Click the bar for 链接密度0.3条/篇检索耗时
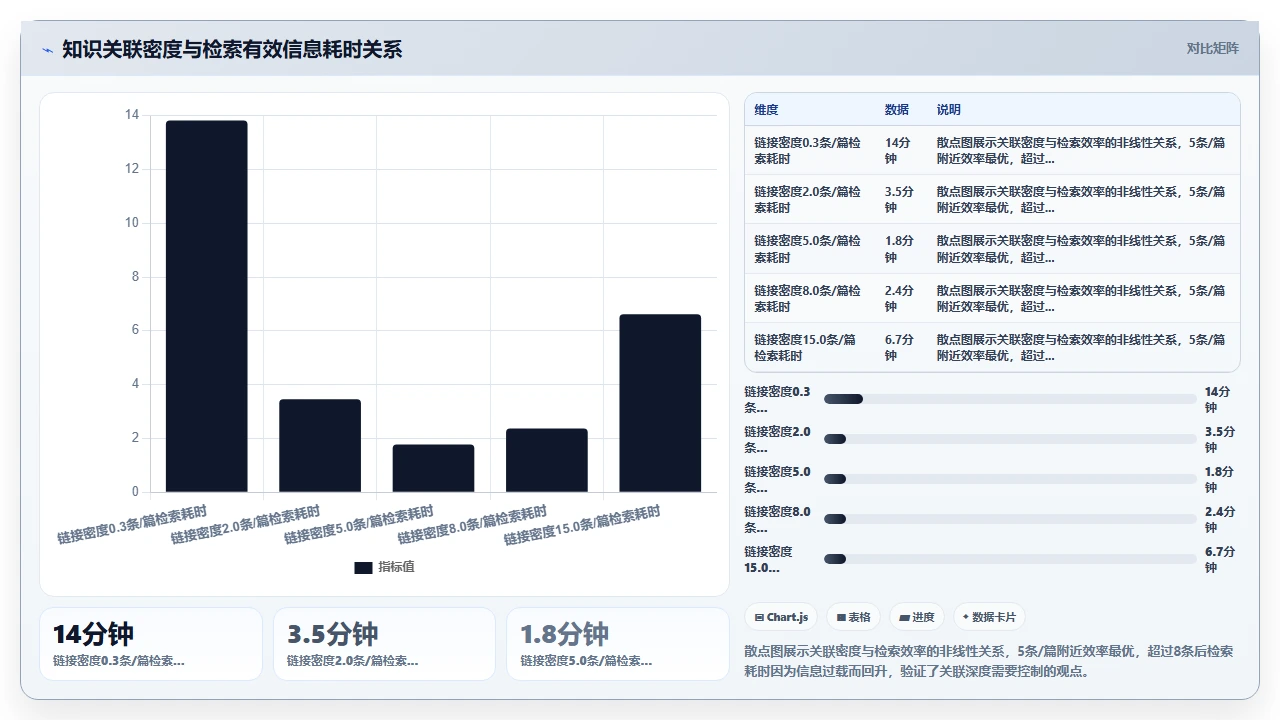The image size is (1280, 720). 206,306
